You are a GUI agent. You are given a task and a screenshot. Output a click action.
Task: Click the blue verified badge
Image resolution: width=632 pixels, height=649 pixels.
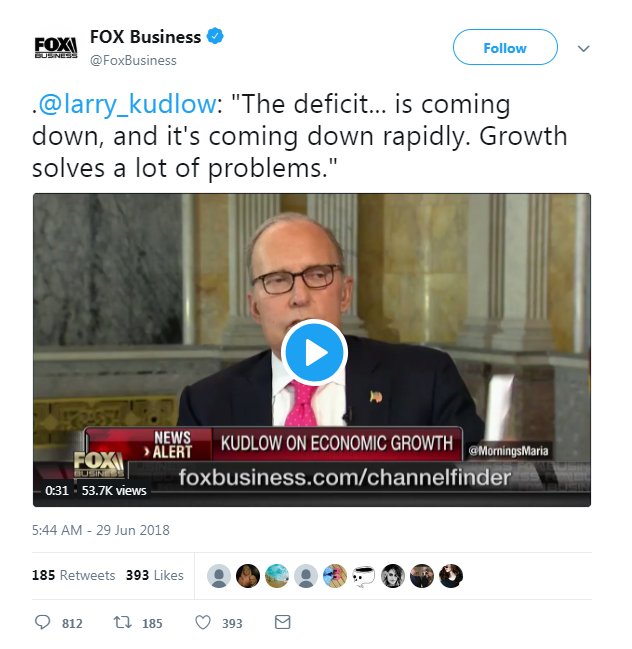[215, 36]
